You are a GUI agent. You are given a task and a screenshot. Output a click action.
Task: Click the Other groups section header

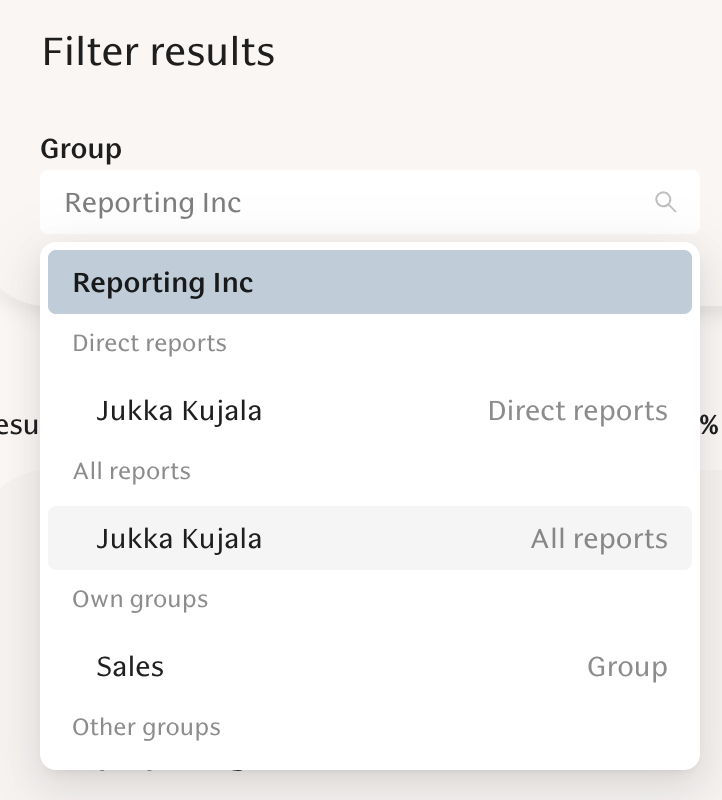tap(146, 727)
